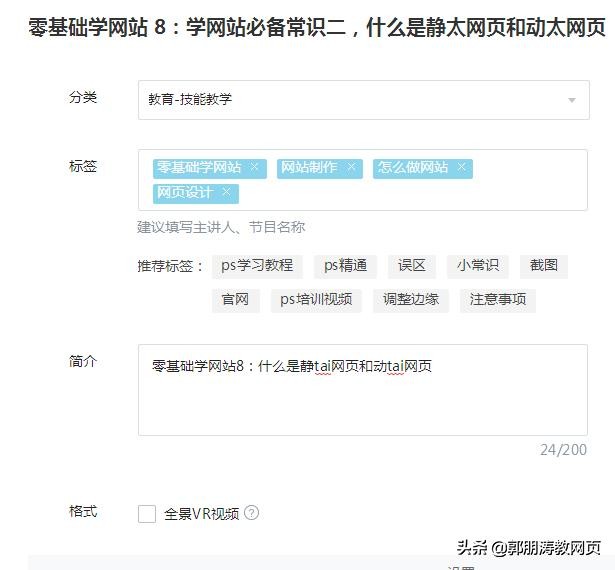Remove the 怎么做网站 tag
The width and height of the screenshot is (615, 570).
coord(461,167)
